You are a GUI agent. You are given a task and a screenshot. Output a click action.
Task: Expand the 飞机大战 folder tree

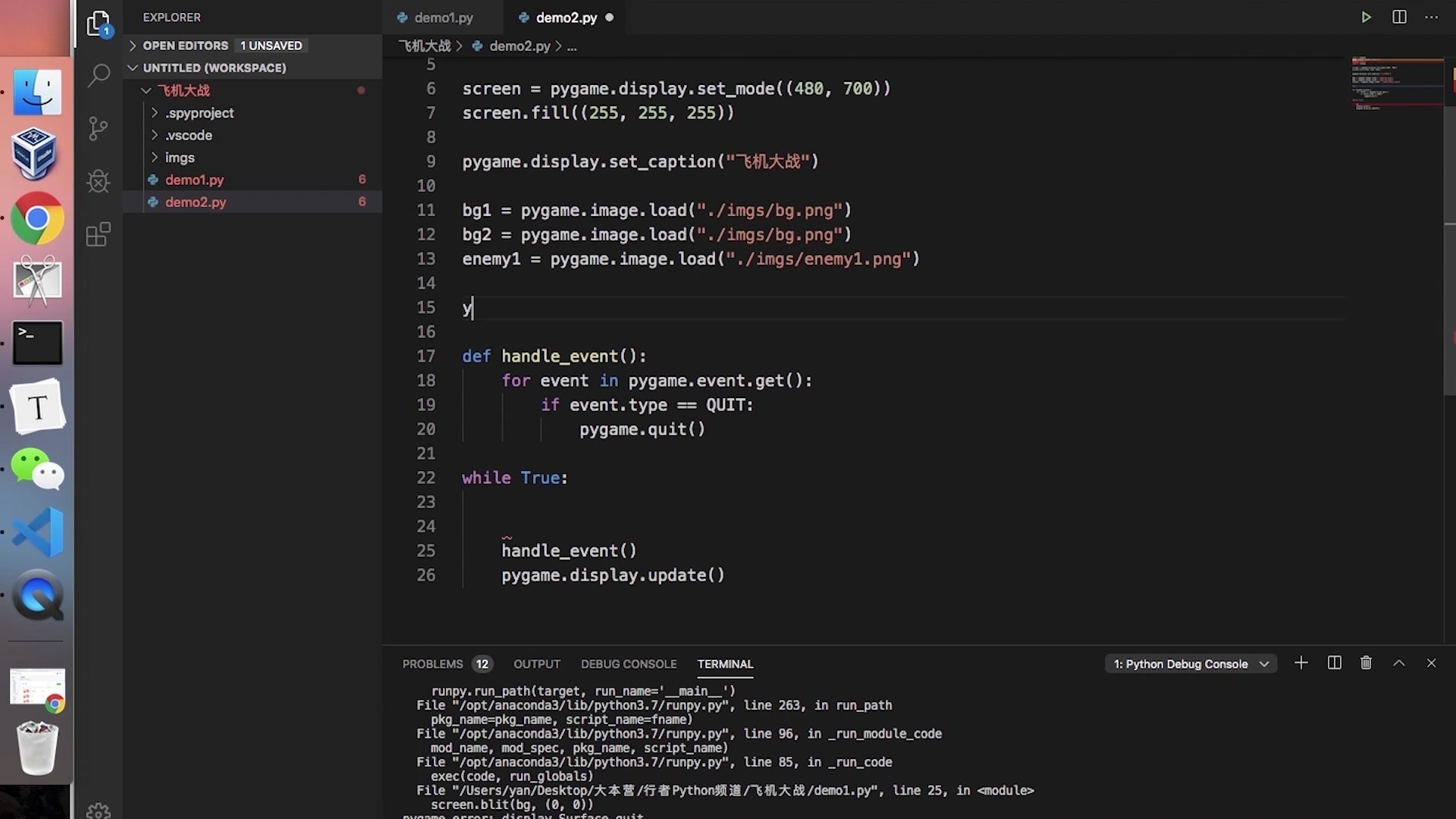click(x=144, y=90)
